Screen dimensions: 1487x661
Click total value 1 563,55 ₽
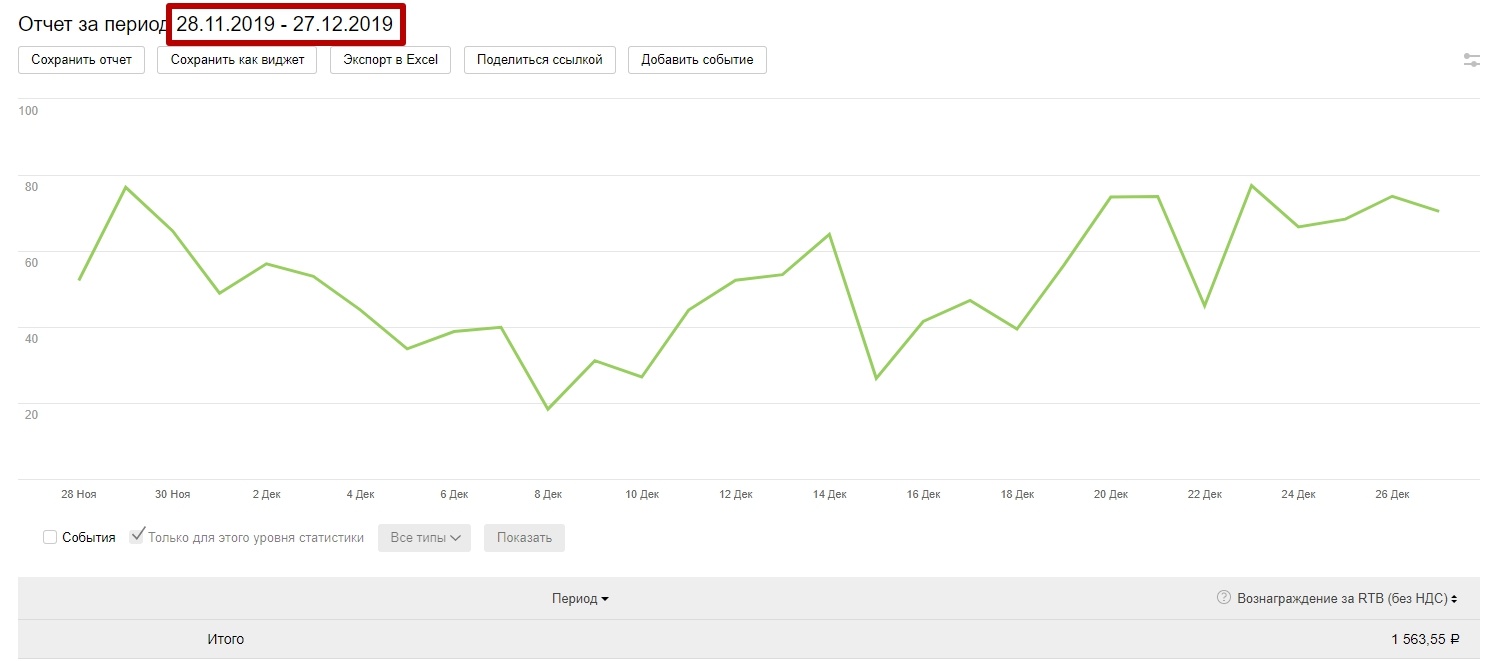[1424, 639]
